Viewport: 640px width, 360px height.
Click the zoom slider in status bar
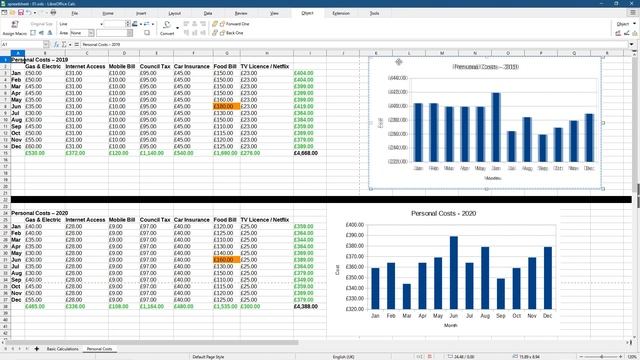point(601,357)
